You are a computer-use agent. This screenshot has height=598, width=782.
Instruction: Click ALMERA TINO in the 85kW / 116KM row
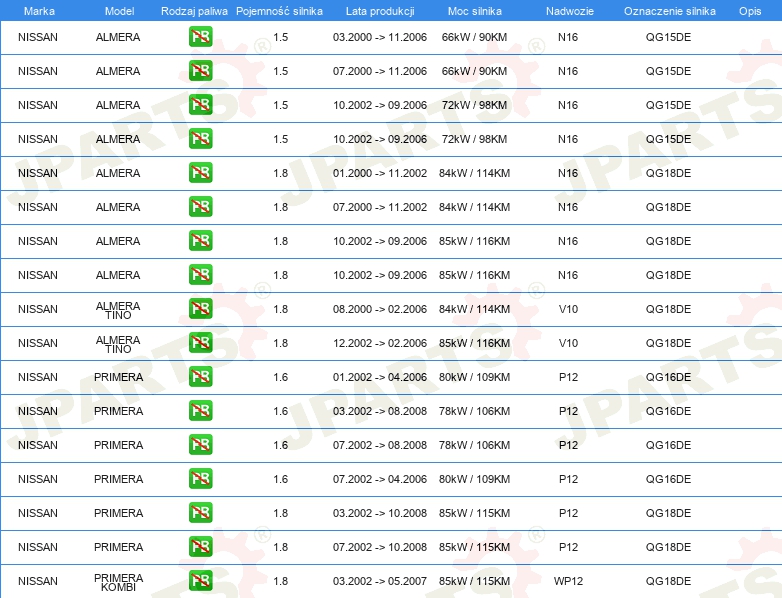(x=118, y=344)
